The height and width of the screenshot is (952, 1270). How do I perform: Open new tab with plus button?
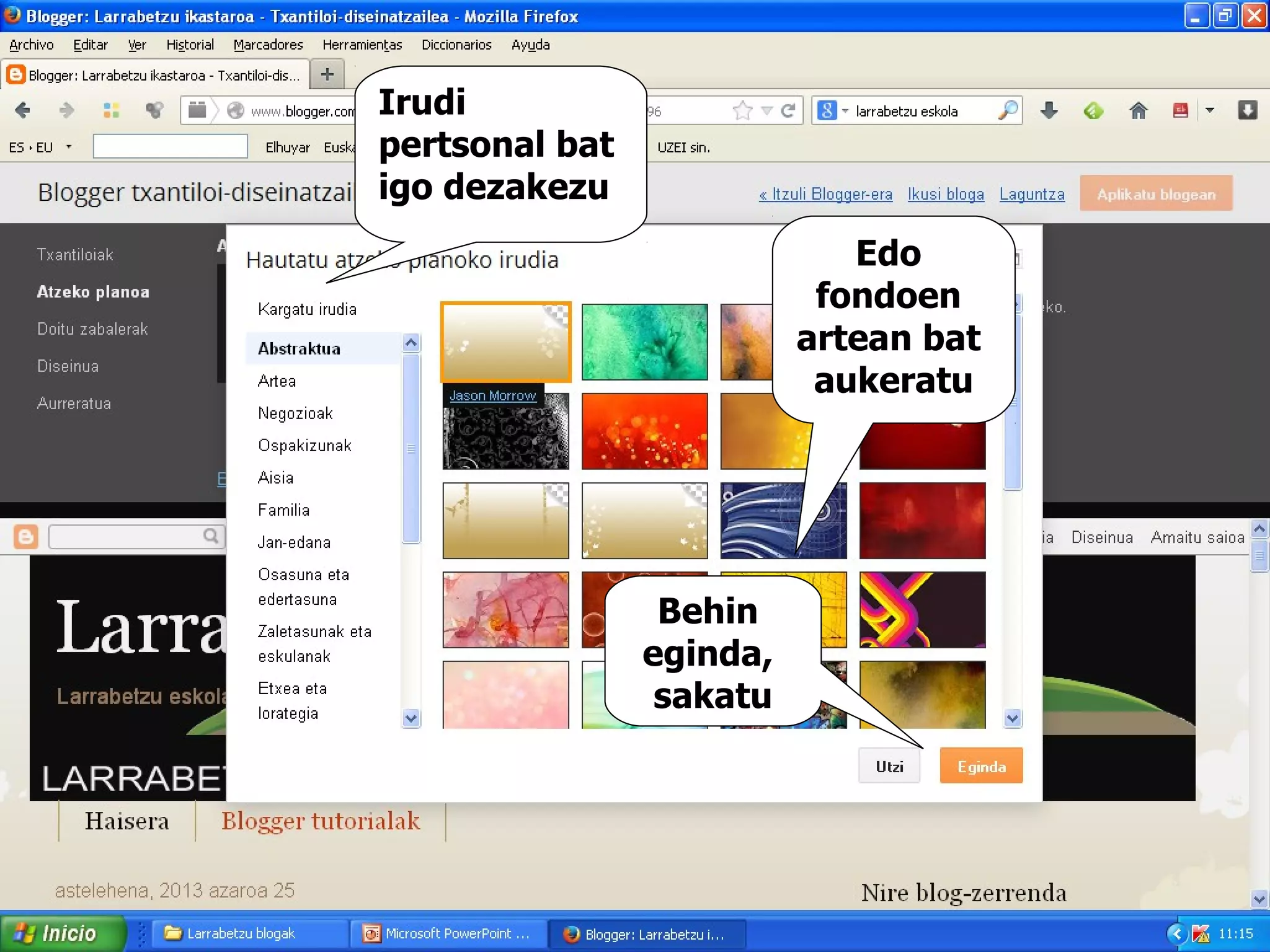(327, 75)
